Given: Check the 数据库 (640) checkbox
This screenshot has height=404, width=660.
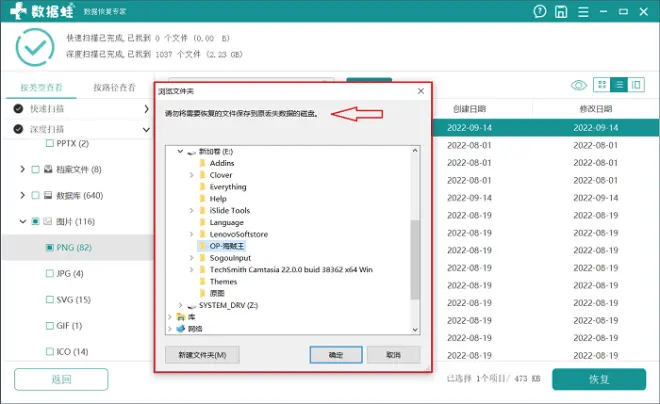Looking at the screenshot, I should pyautogui.click(x=35, y=195).
